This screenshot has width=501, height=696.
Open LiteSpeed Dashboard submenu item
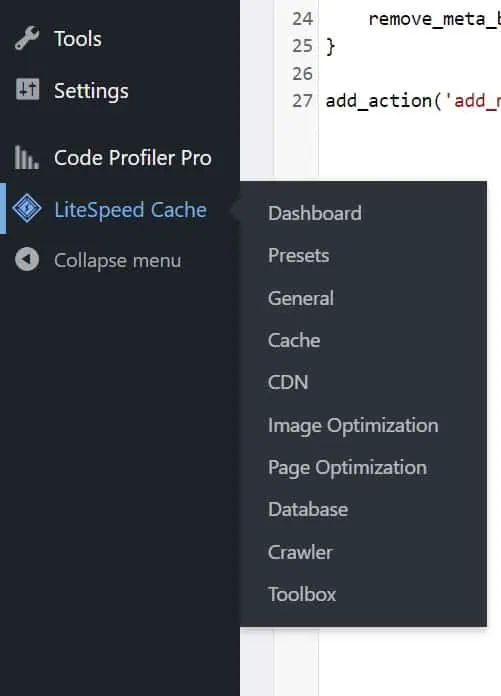[315, 214]
